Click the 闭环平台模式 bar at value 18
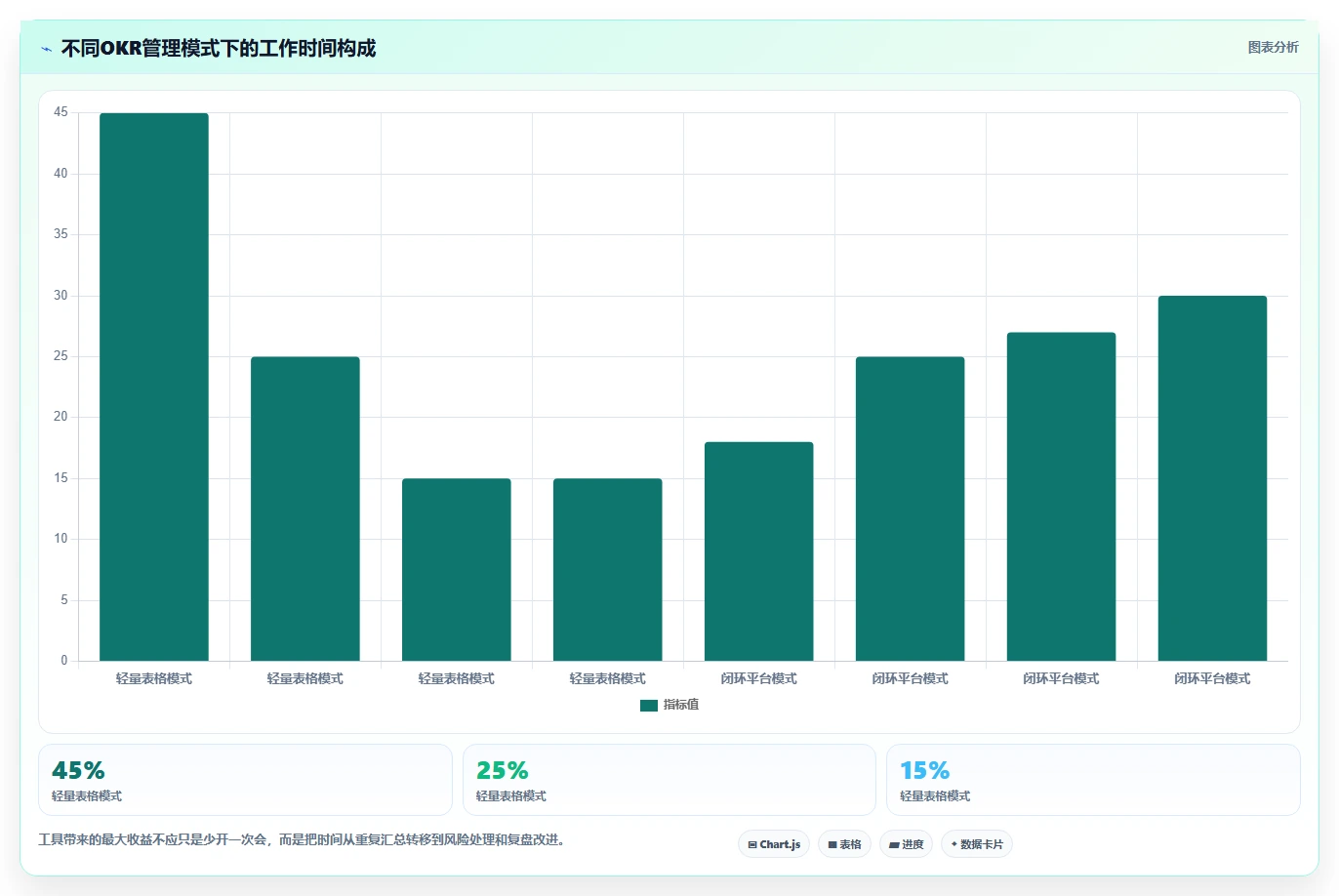Image resolution: width=1339 pixels, height=896 pixels. 759,551
